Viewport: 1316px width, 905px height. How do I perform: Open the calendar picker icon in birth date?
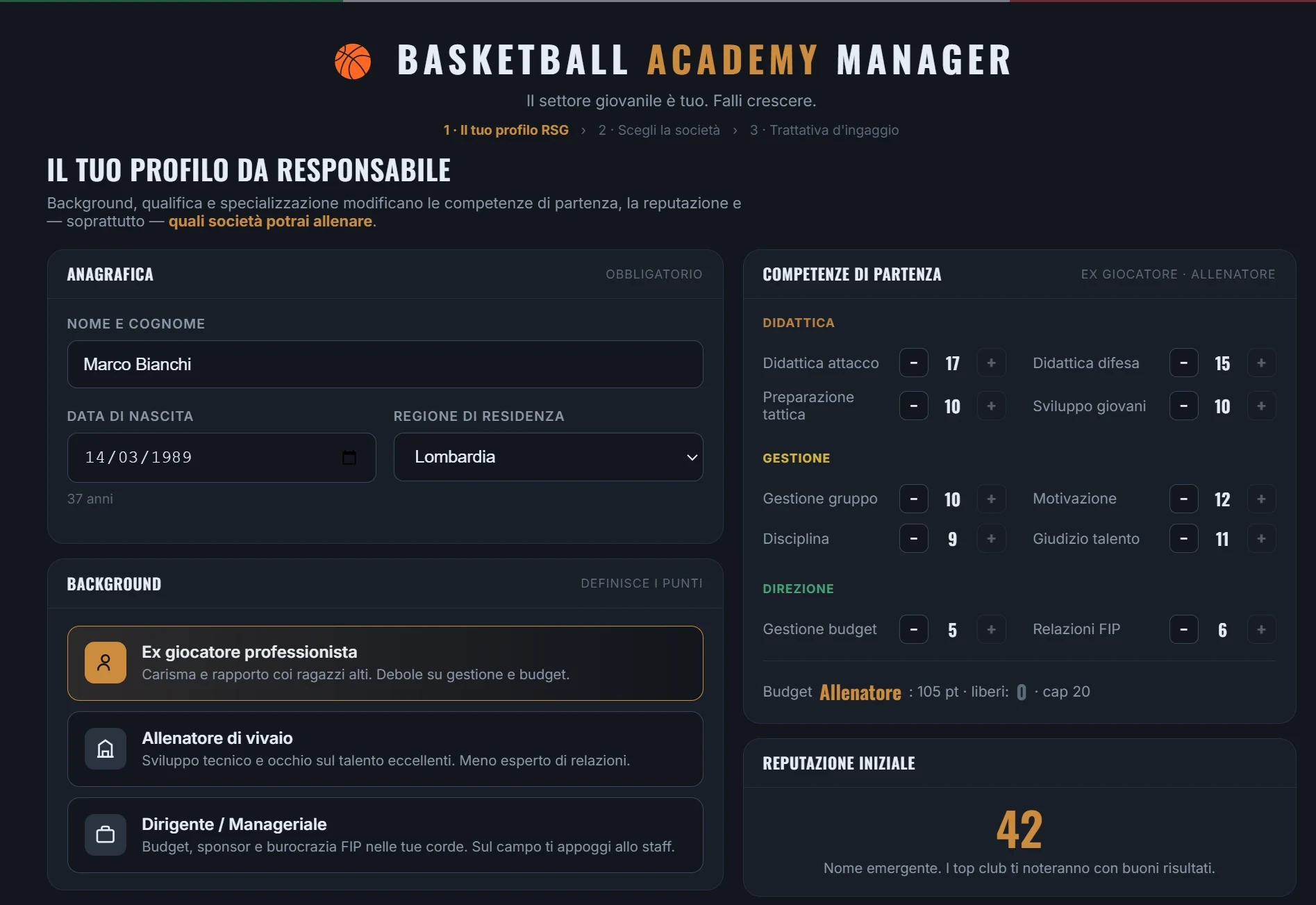point(349,457)
